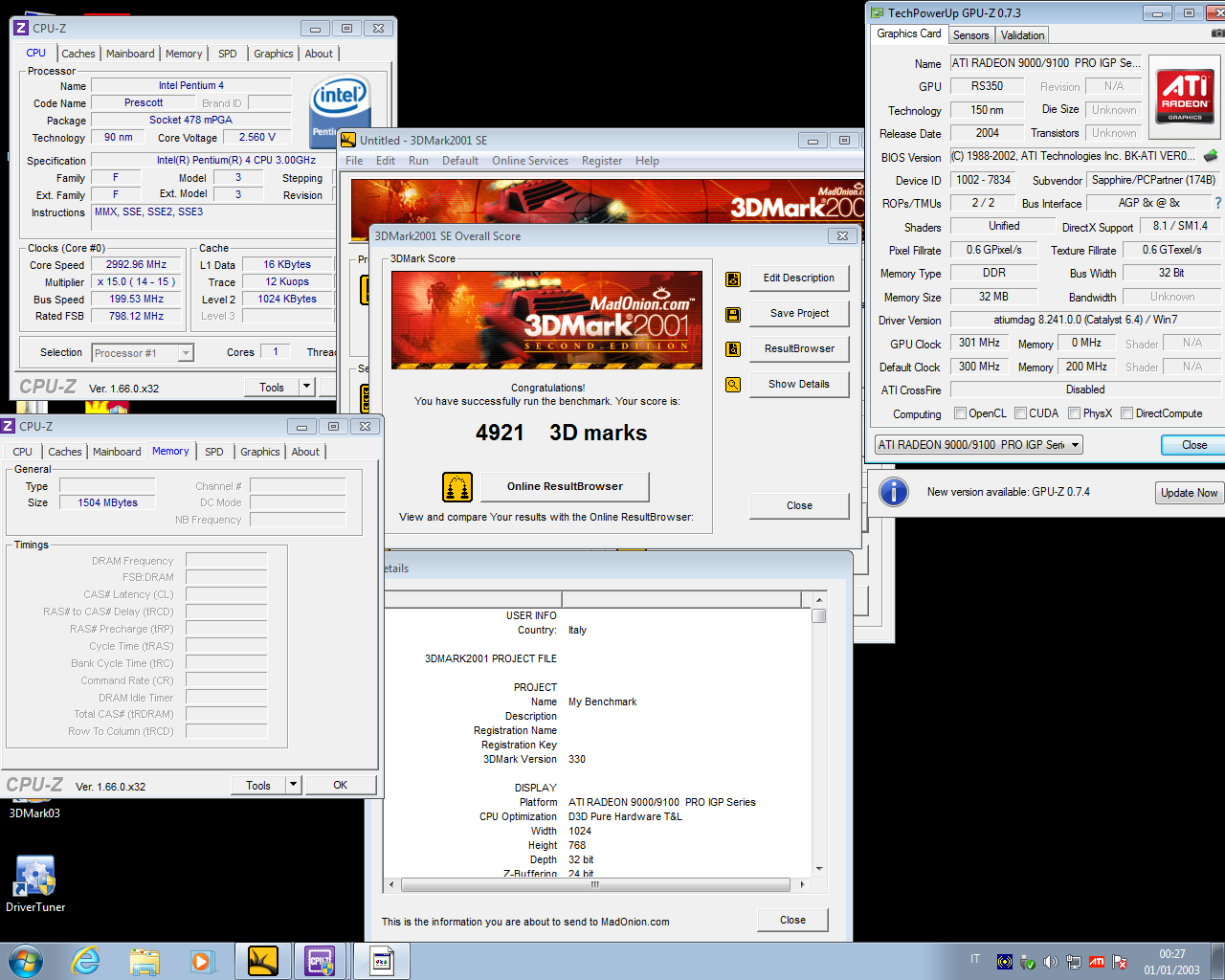This screenshot has height=980, width=1225.
Task: Click the GPU-Z screenshot camera icon
Action: (x=1217, y=33)
